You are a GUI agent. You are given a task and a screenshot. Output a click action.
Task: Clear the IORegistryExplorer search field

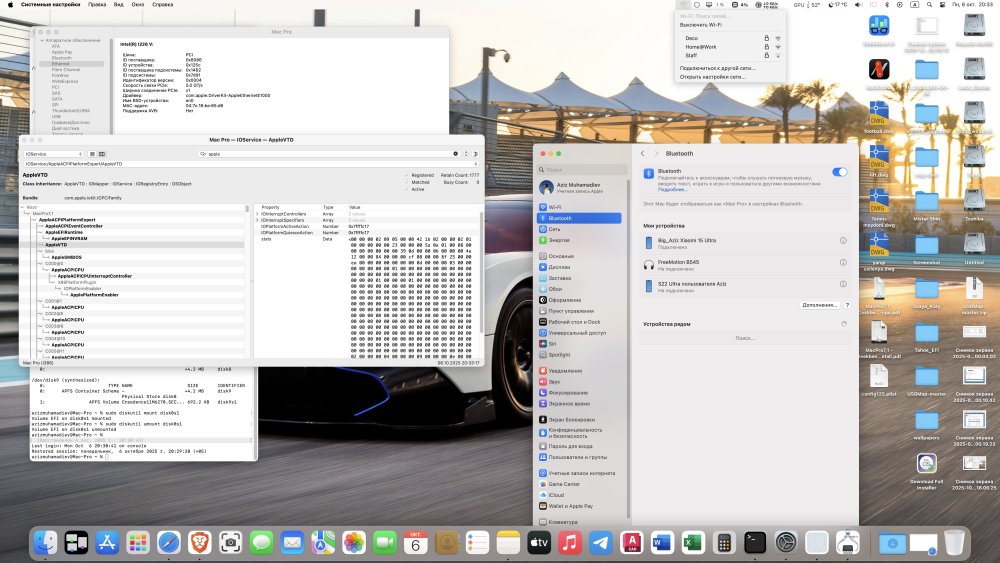(x=455, y=154)
